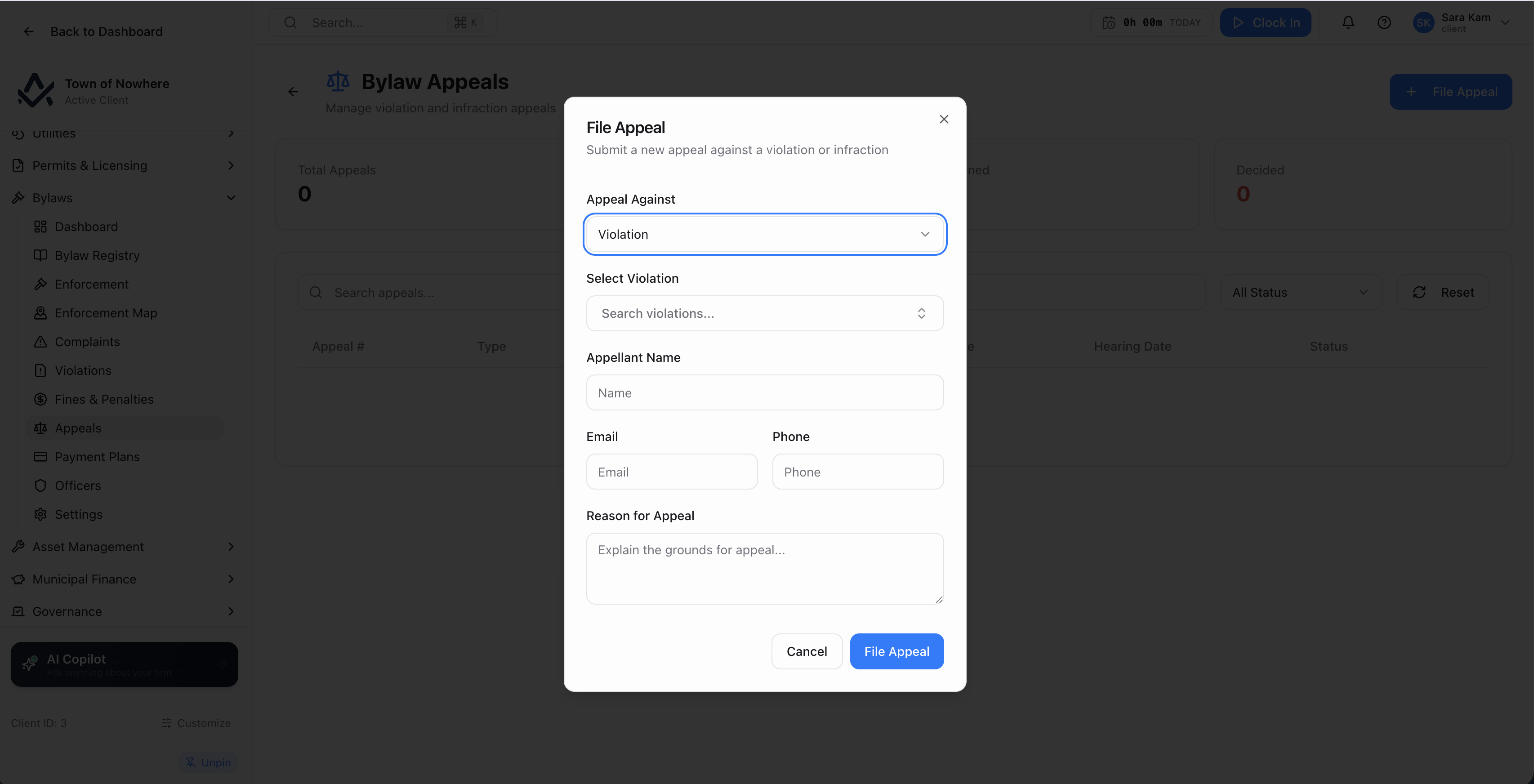
Task: Open the help question mark icon
Action: (1385, 22)
